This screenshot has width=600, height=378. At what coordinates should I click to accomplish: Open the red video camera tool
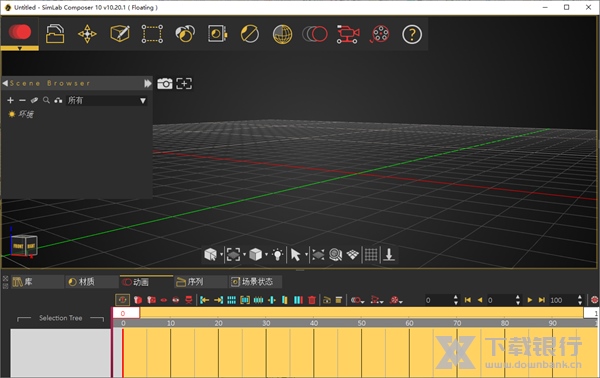tap(347, 34)
